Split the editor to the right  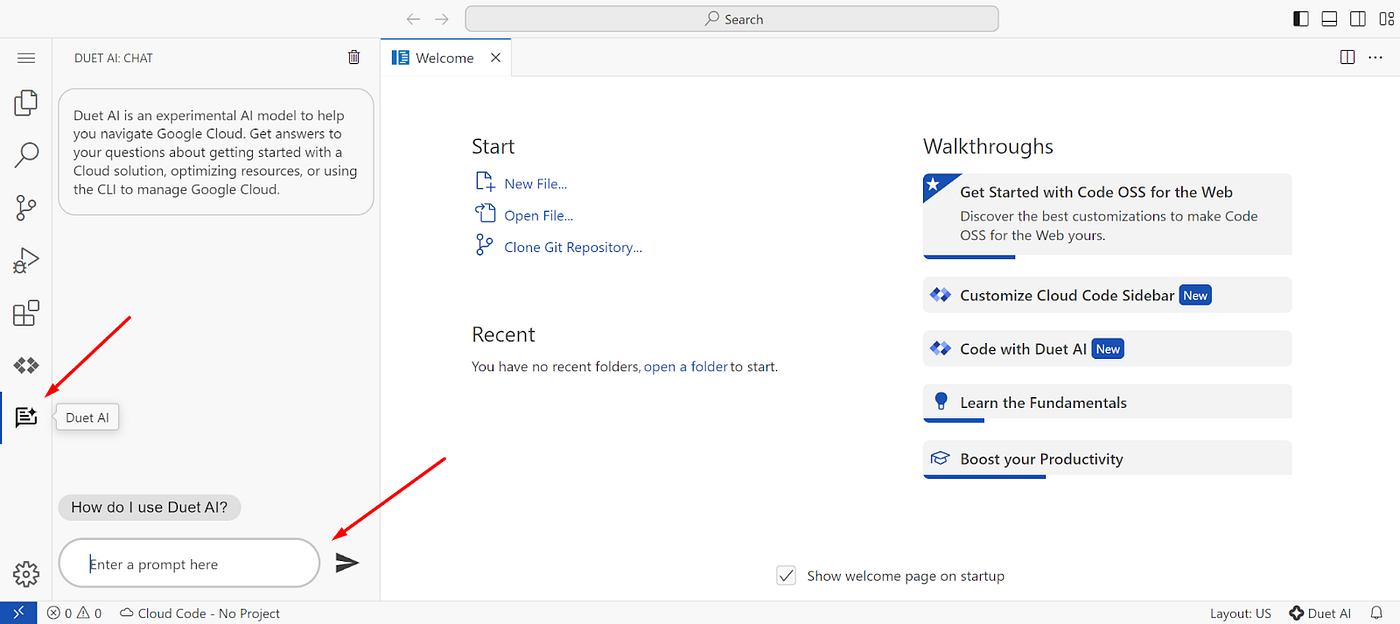[x=1347, y=57]
